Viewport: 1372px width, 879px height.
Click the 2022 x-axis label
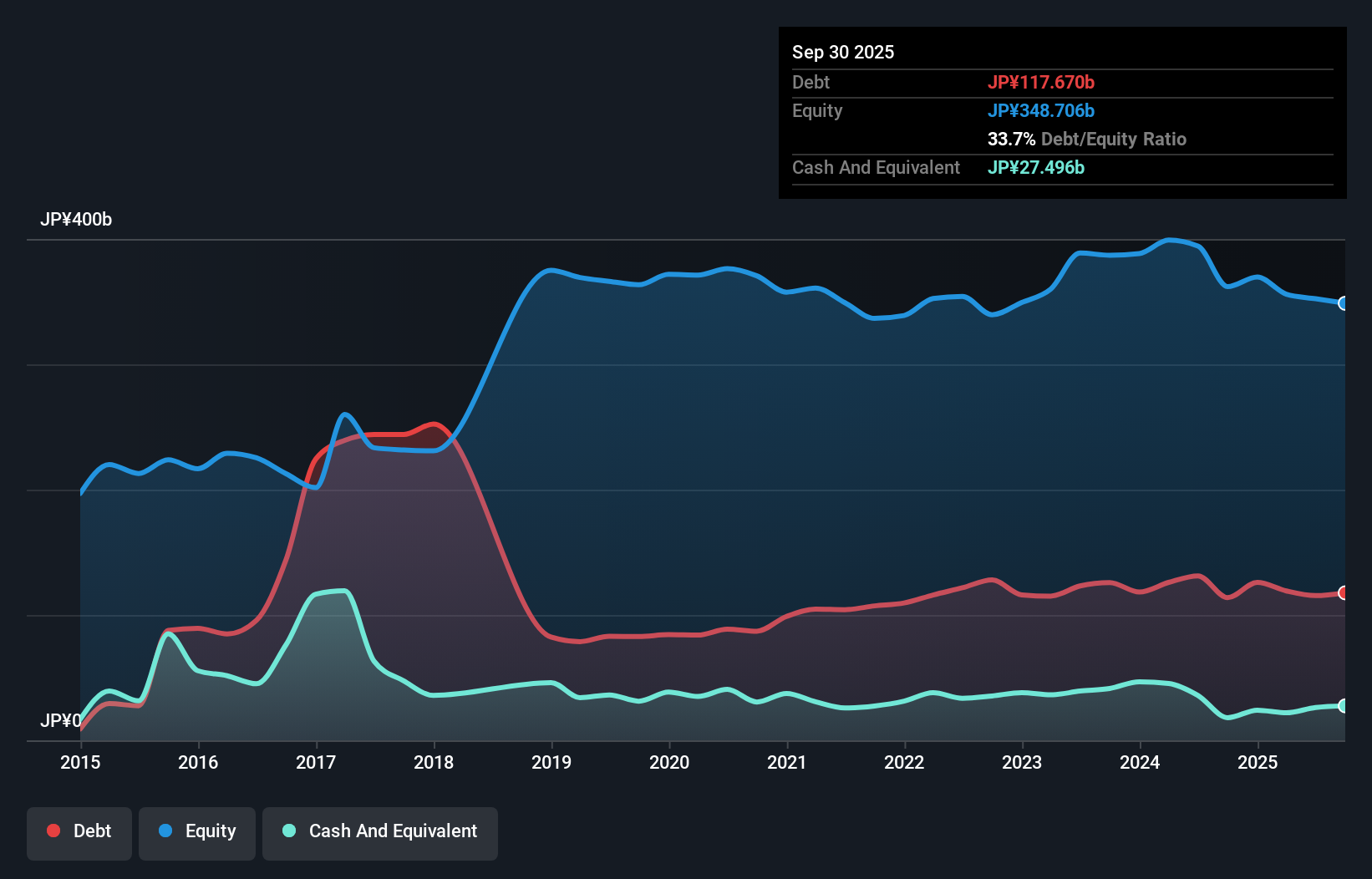[904, 762]
